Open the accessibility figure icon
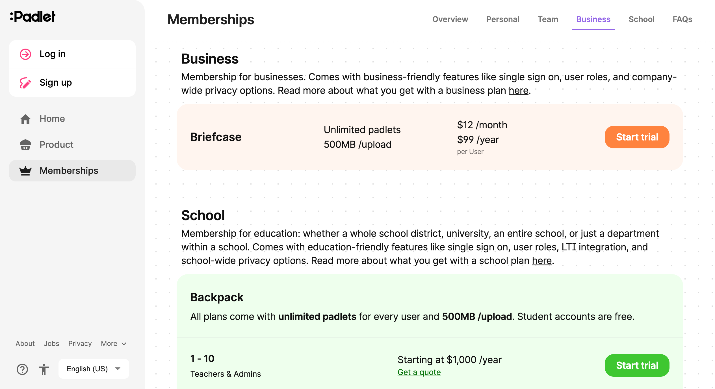The width and height of the screenshot is (715, 389). 44,369
